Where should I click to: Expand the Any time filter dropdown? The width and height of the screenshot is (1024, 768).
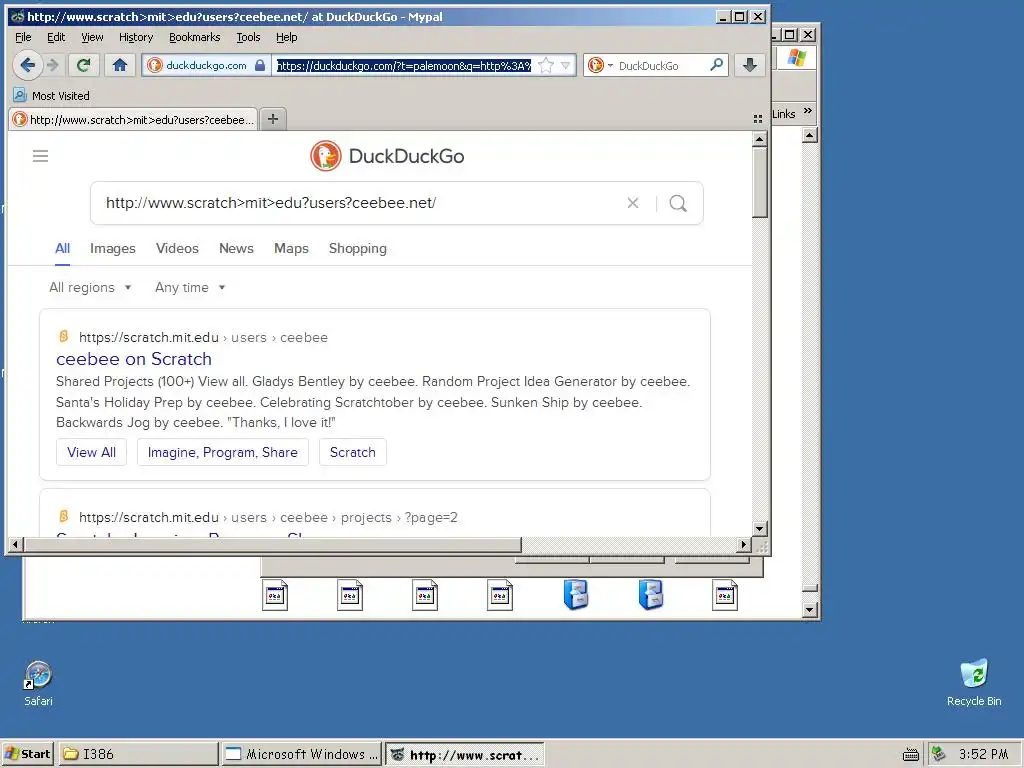(190, 287)
